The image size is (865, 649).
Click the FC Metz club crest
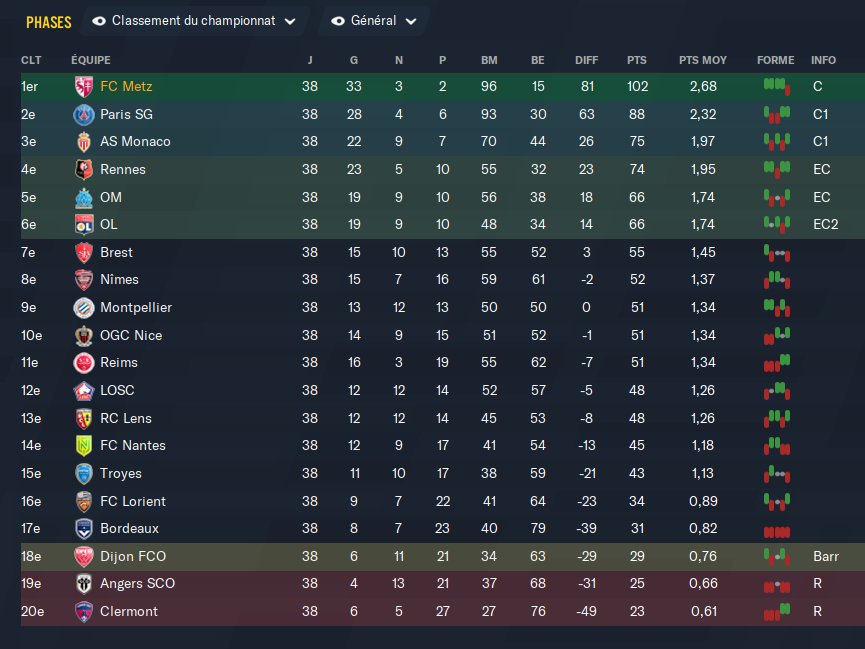tap(83, 87)
